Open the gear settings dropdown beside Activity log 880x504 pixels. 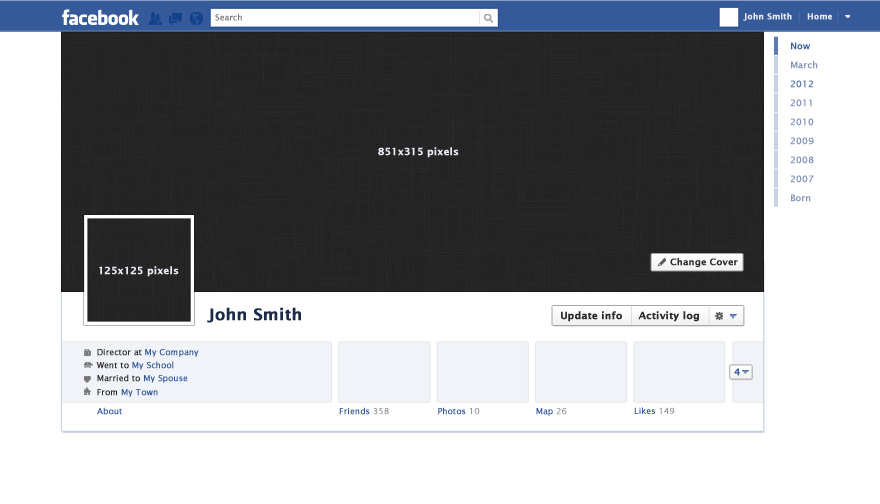[x=726, y=316]
